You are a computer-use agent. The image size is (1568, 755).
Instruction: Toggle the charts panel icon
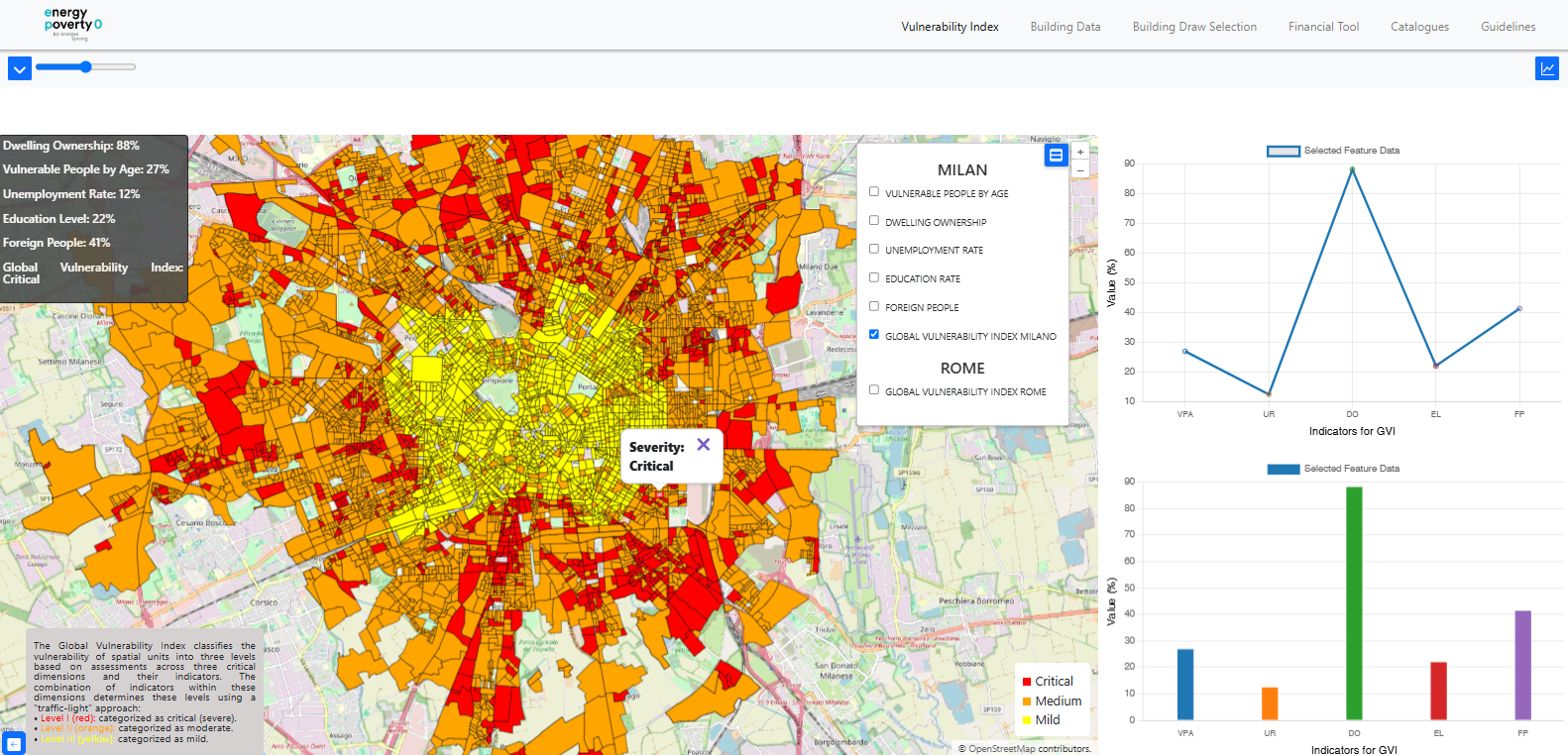[x=1546, y=68]
